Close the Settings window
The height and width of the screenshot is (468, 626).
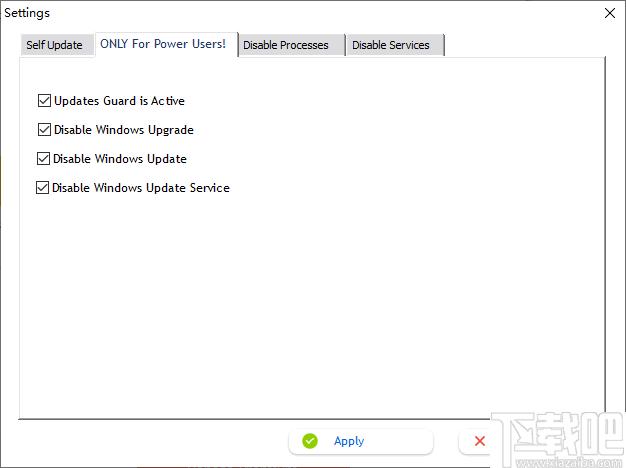pyautogui.click(x=610, y=13)
